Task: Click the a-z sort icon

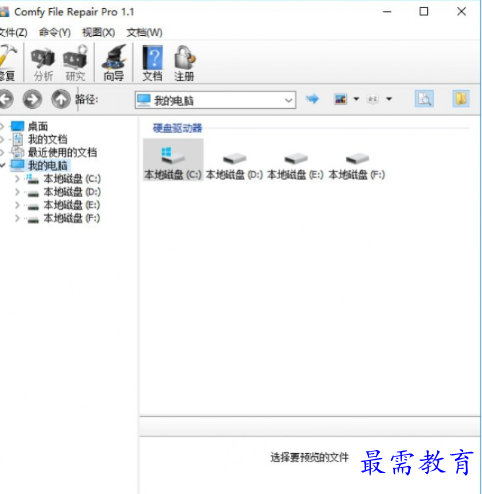Action: point(373,99)
